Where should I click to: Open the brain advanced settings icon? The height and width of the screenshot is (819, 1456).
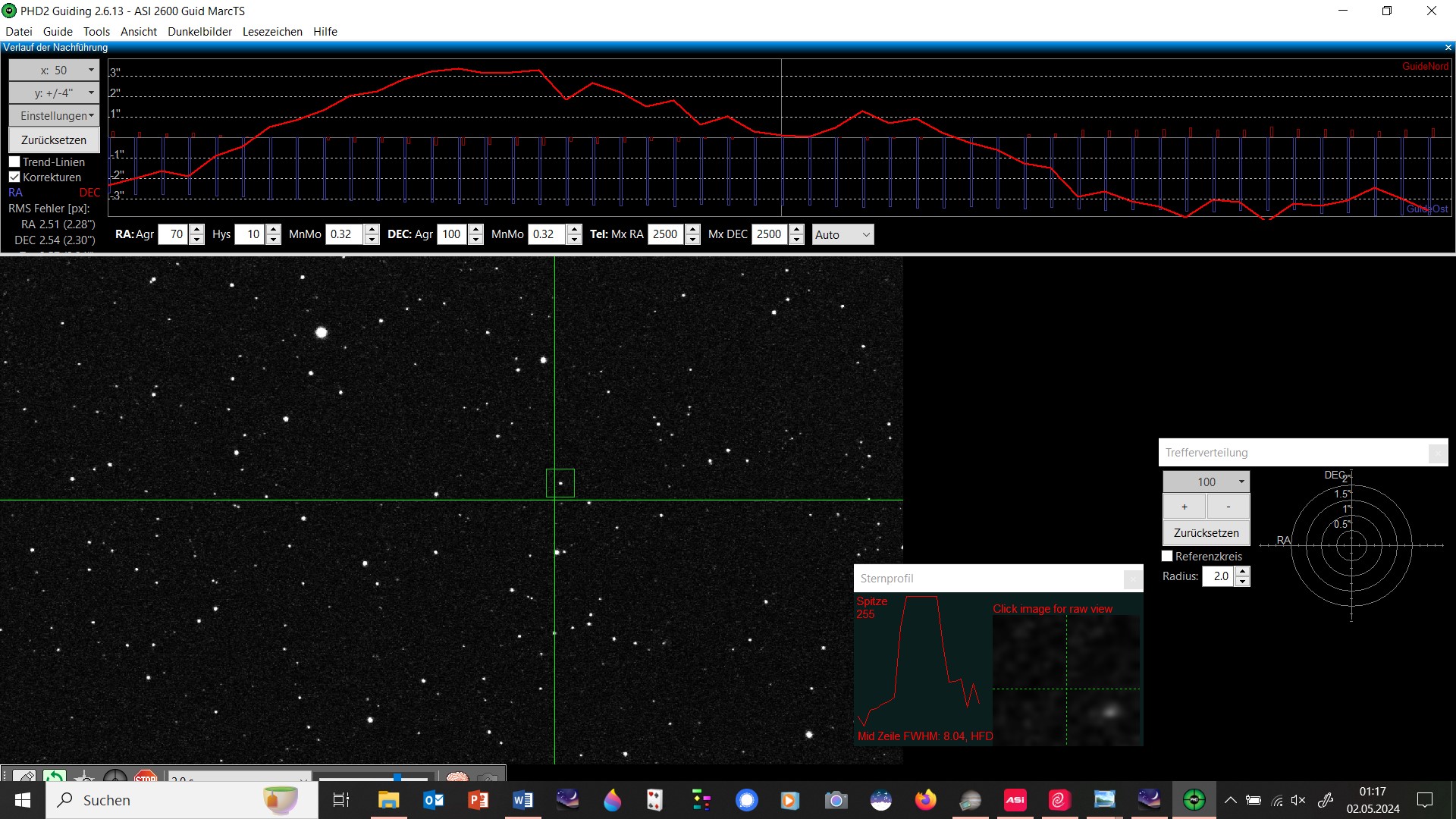pyautogui.click(x=457, y=777)
